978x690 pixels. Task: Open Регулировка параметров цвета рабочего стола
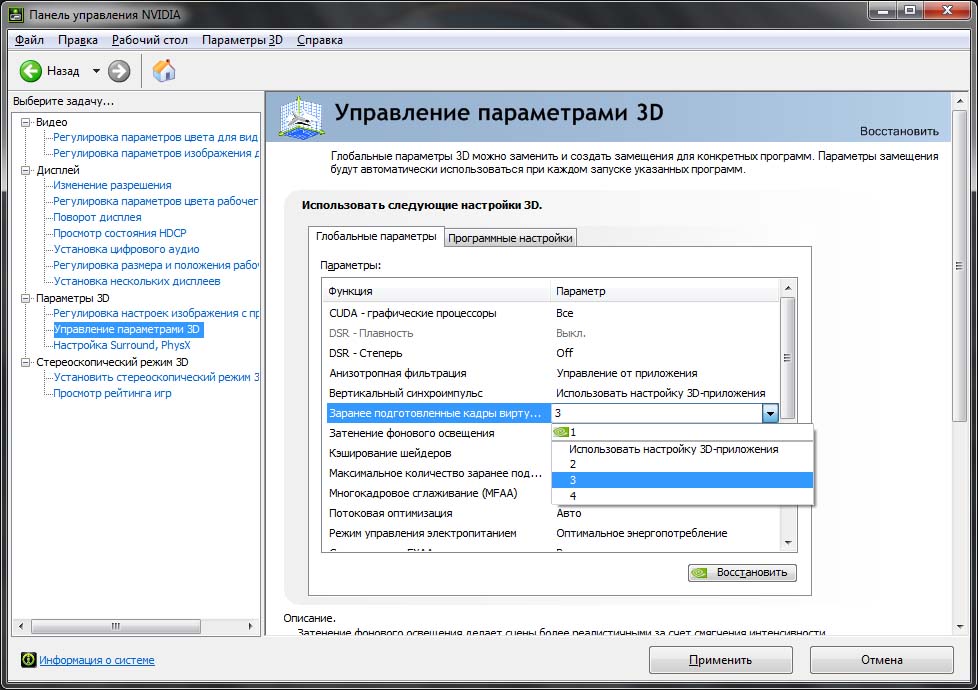[x=155, y=202]
